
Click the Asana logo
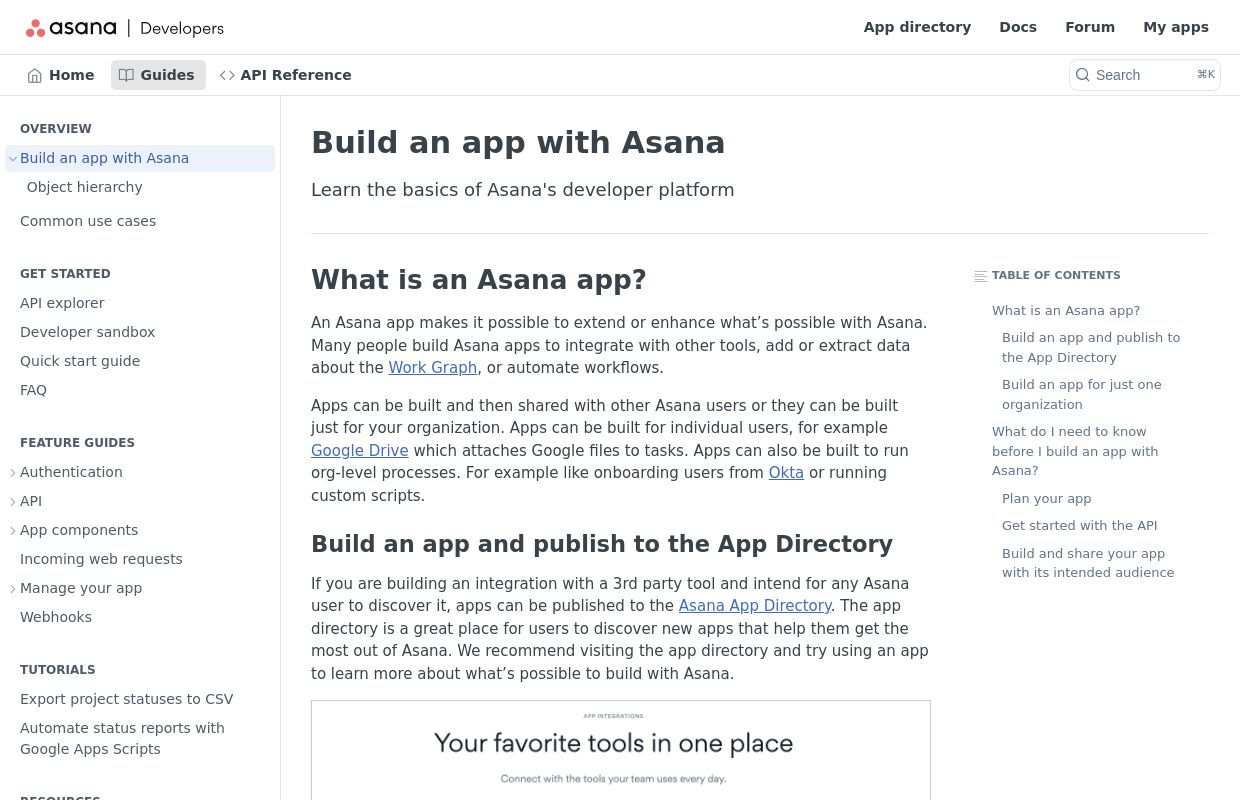click(x=71, y=28)
